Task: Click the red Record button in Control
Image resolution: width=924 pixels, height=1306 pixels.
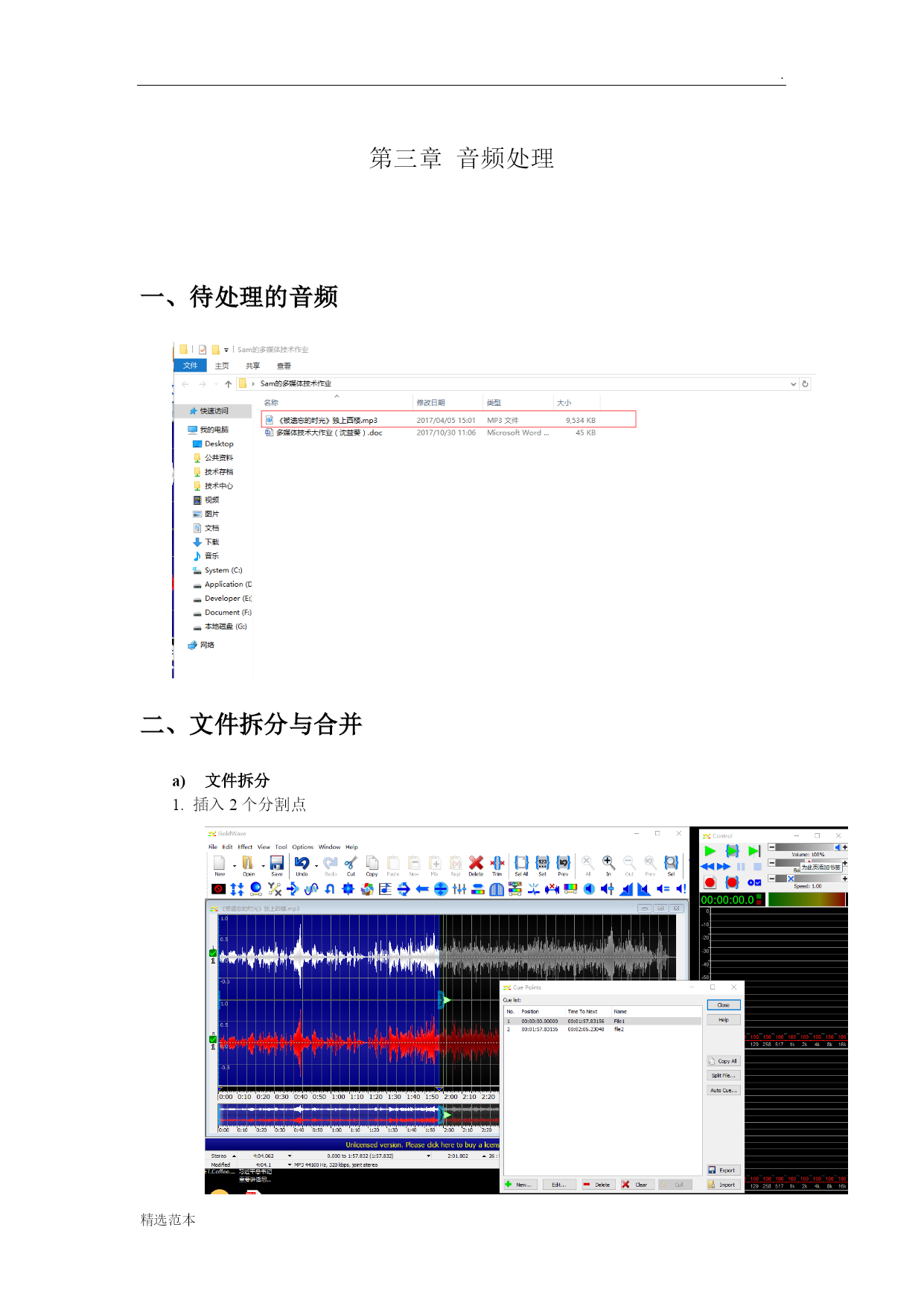Action: (710, 883)
